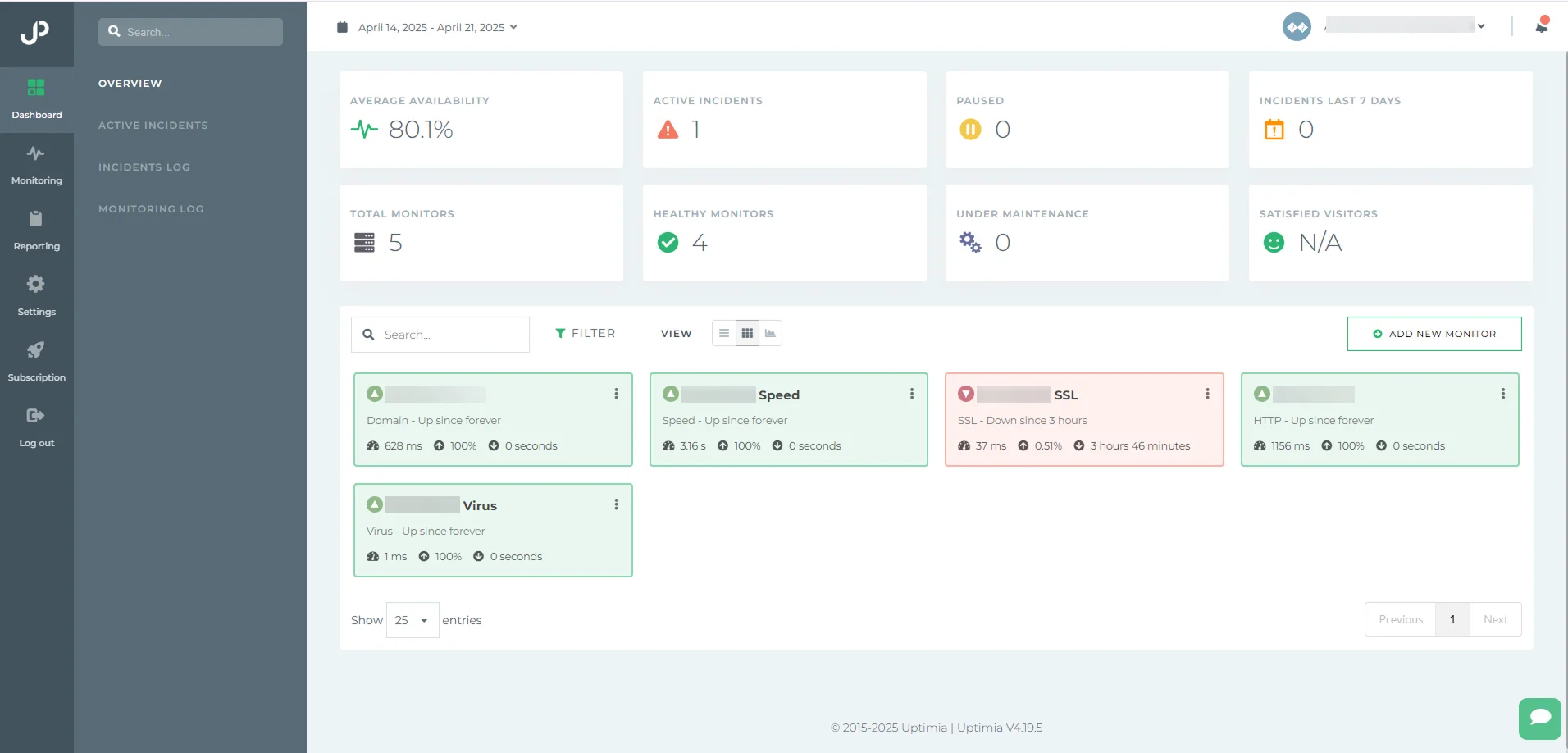Image resolution: width=1568 pixels, height=753 pixels.
Task: Open options menu of SSL monitor
Action: coord(1207,395)
